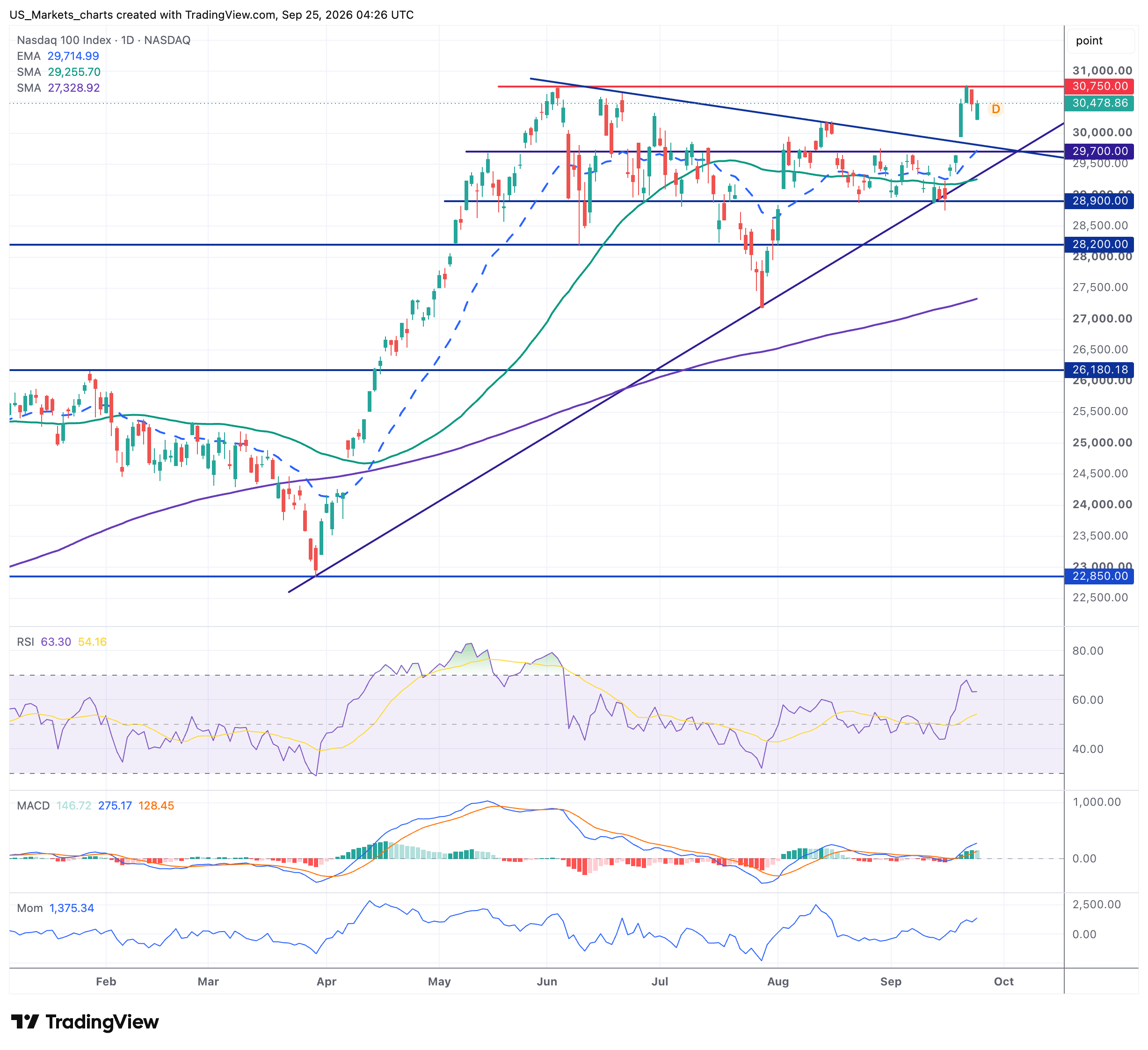This screenshot has width=1148, height=1050.
Task: Select the red 30,750.00 price label
Action: click(x=1099, y=86)
